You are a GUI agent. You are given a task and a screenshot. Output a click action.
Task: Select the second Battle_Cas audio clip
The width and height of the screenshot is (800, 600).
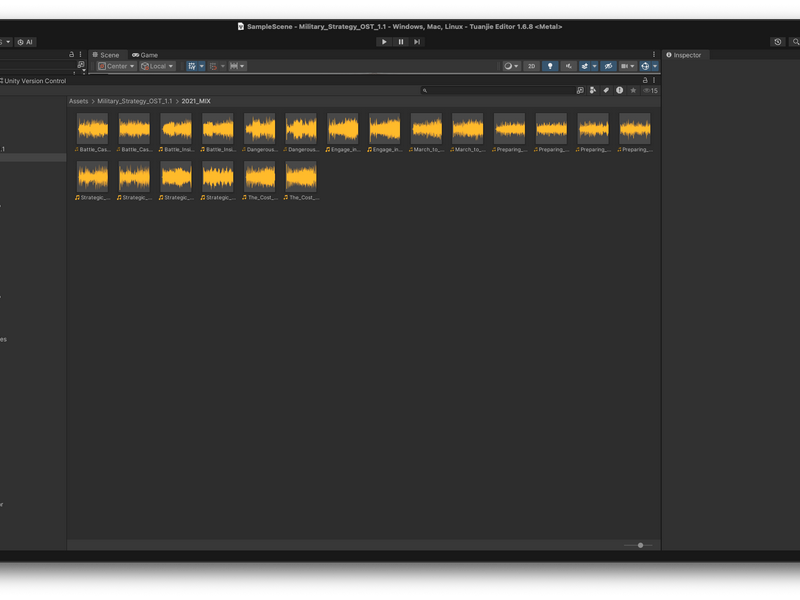click(134, 133)
